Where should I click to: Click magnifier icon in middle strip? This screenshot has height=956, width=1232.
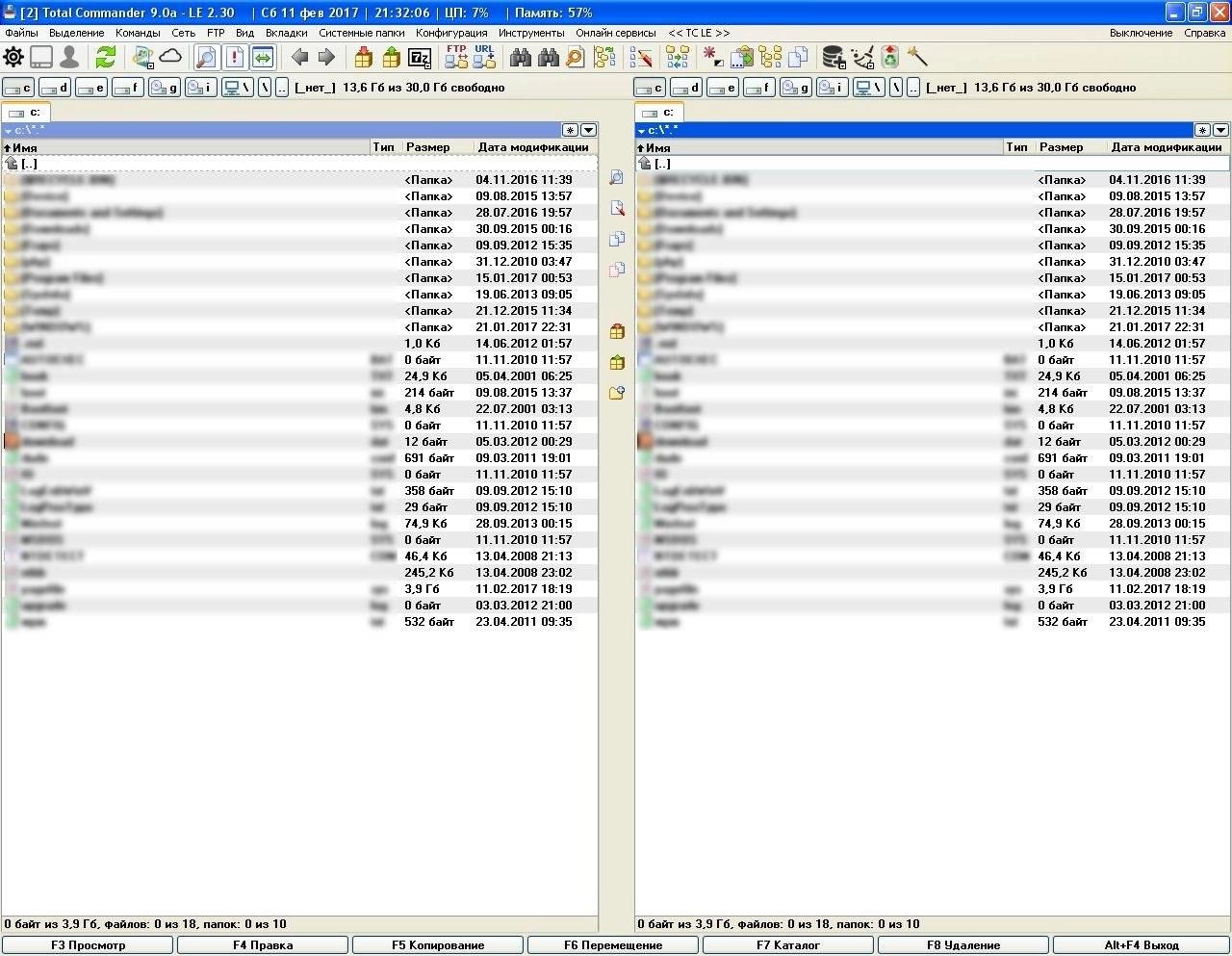(617, 178)
